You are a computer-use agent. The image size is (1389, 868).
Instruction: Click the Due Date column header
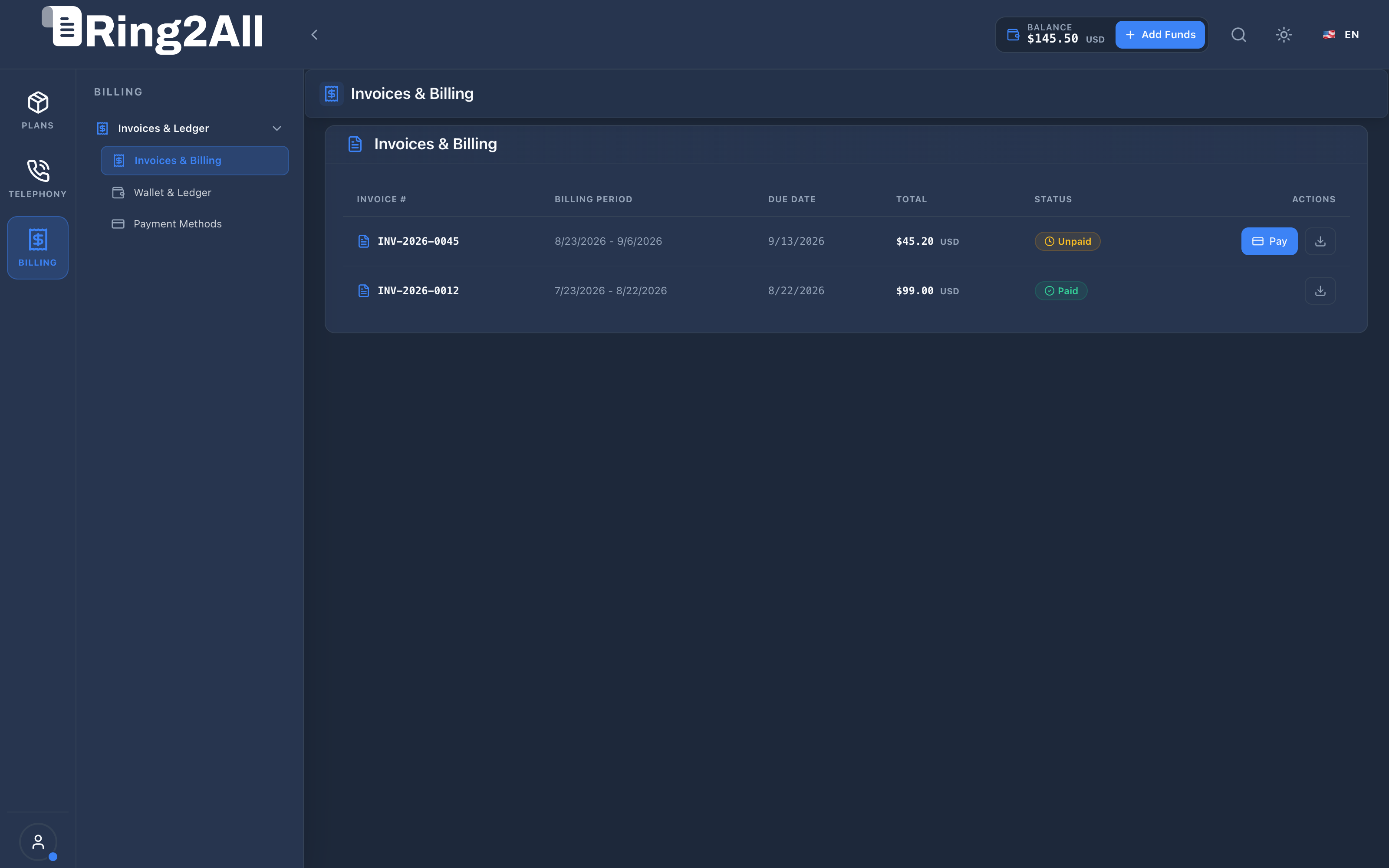[792, 199]
